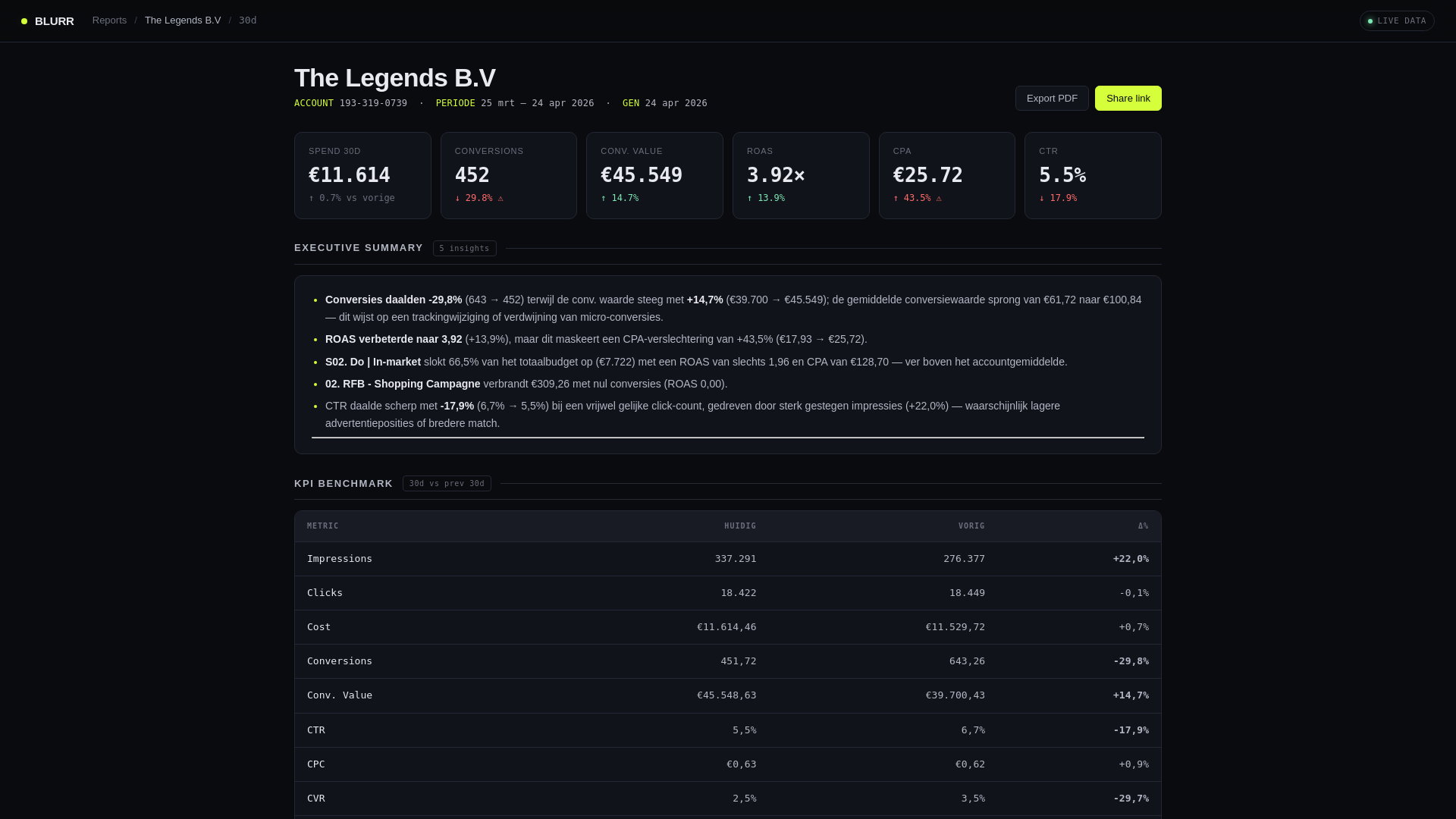This screenshot has height=819, width=1456.
Task: Click the Impressions current value 337.291
Action: (x=736, y=559)
